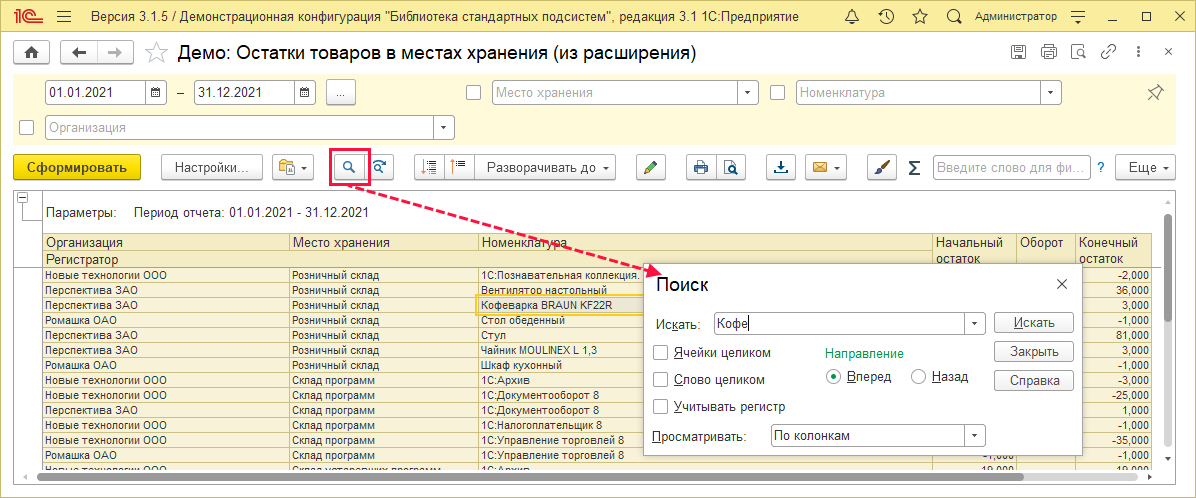The image size is (1196, 498).
Task: Click the Справка button
Action: pyautogui.click(x=1034, y=380)
